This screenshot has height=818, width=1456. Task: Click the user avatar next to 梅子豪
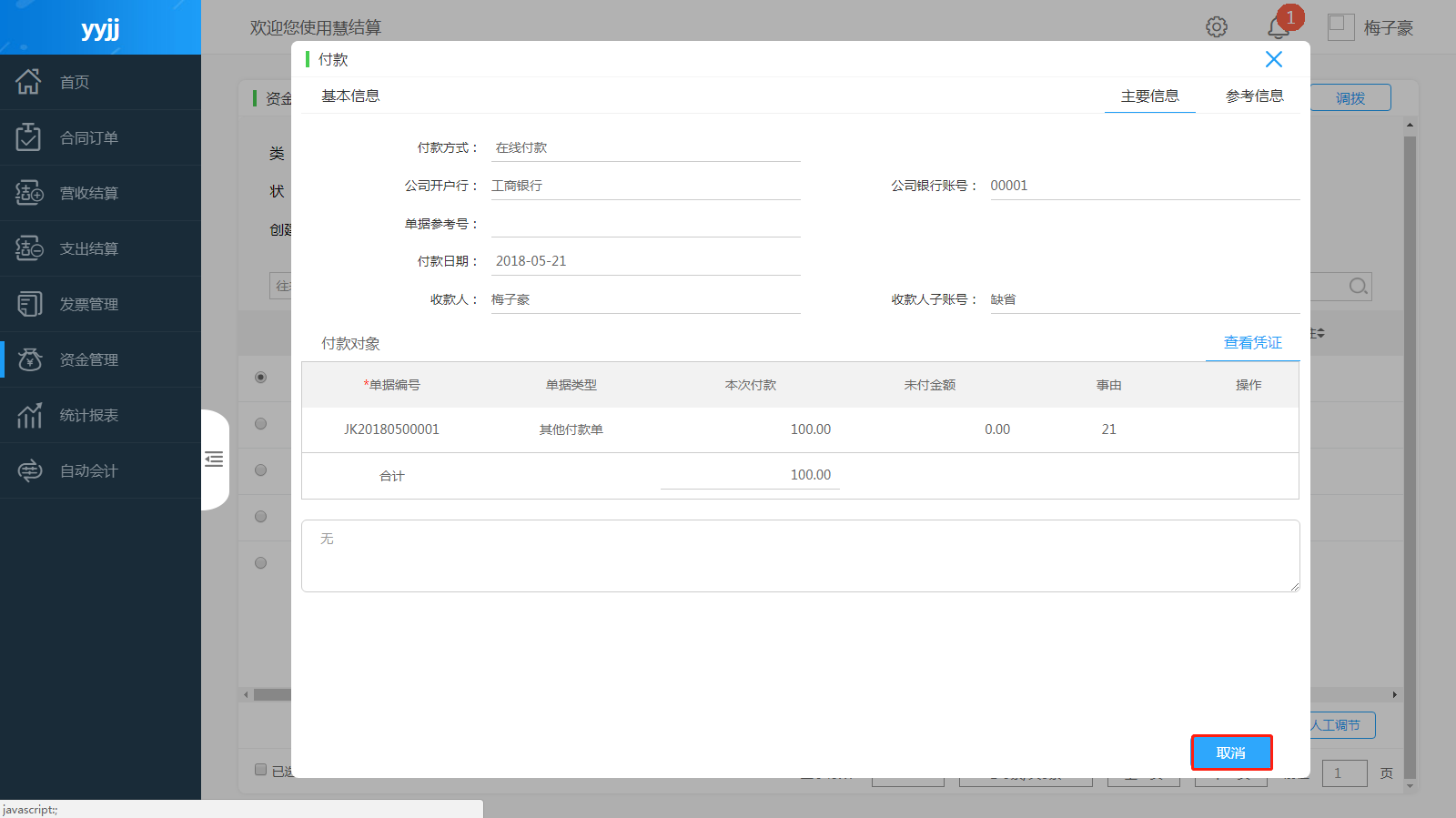point(1341,26)
